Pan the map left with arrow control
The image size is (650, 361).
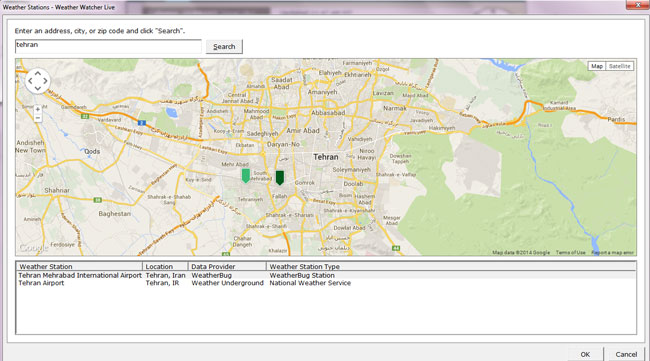pos(30,81)
